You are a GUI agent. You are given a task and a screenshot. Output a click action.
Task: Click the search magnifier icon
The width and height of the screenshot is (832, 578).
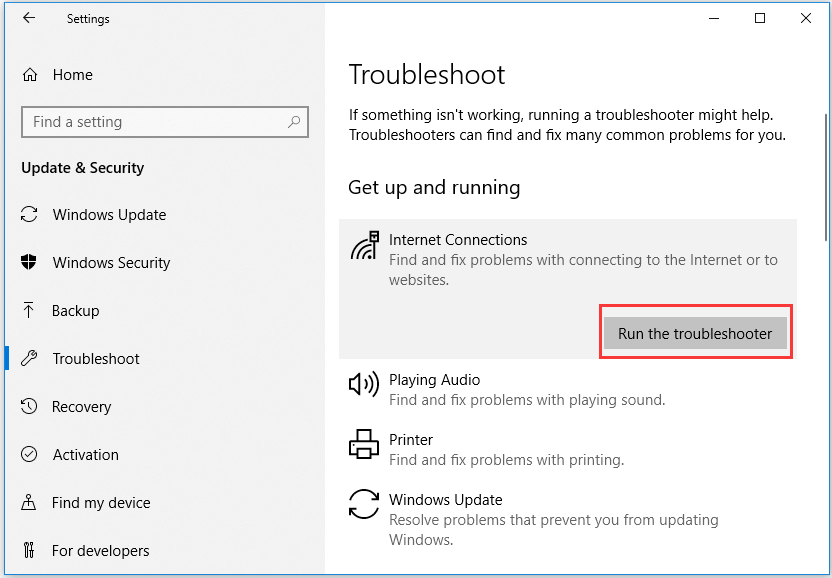coord(295,121)
